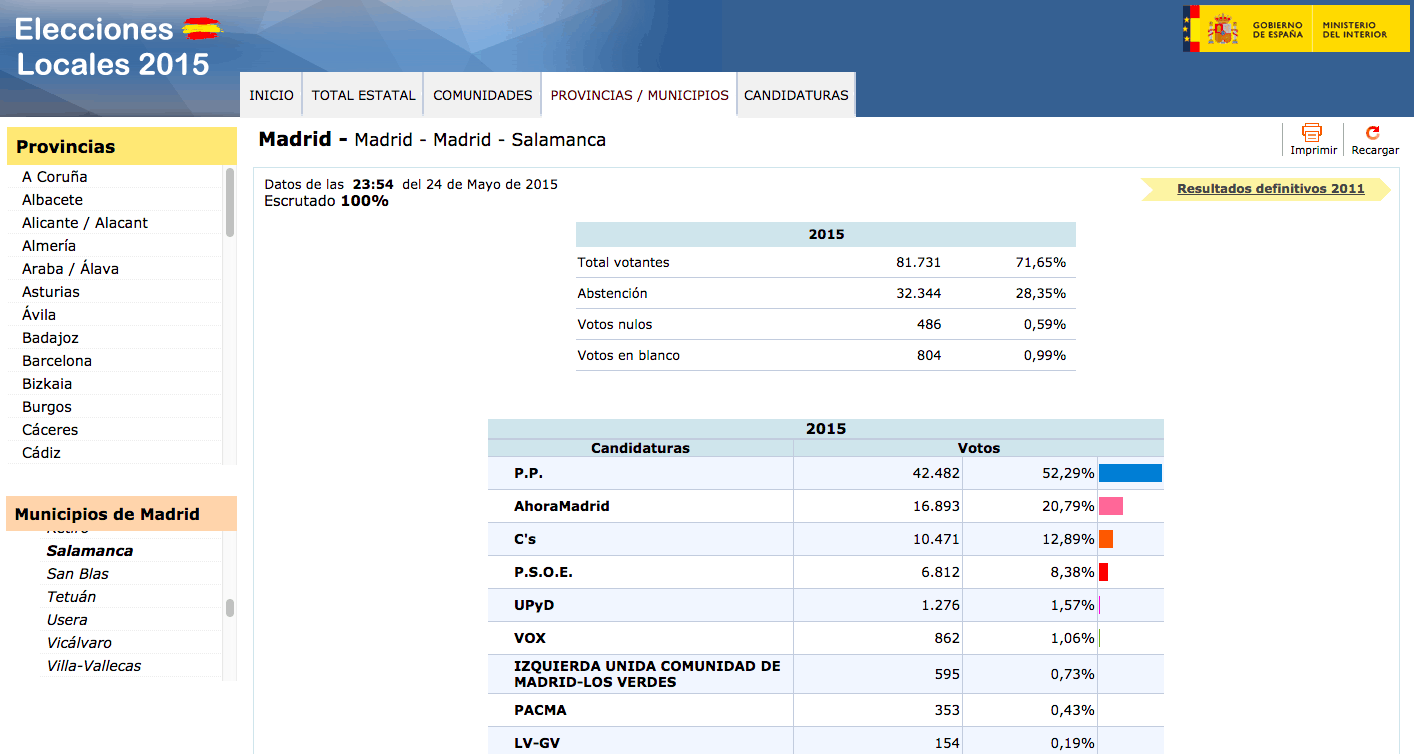Click the Recargar reload icon
This screenshot has height=754, width=1414.
tap(1373, 133)
